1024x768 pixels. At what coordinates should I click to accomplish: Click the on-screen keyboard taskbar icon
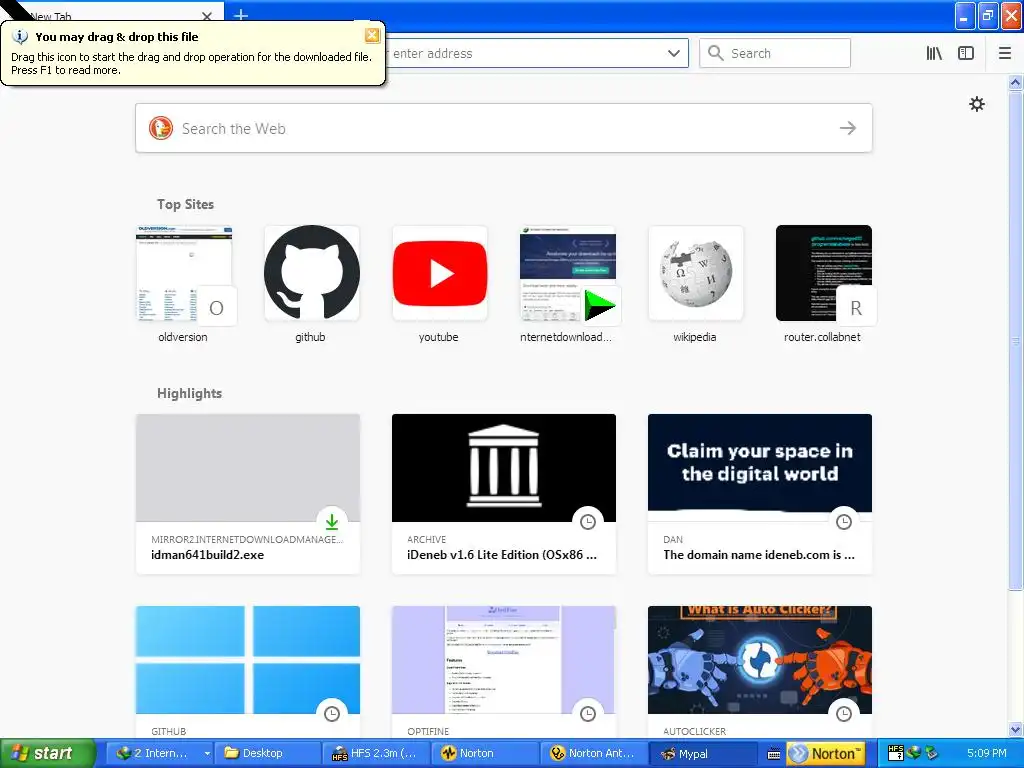click(774, 754)
